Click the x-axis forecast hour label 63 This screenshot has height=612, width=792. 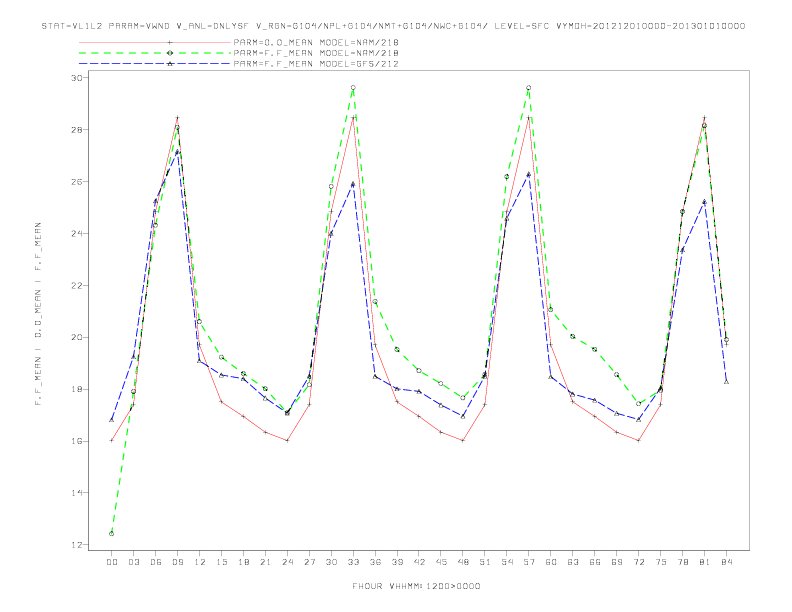(573, 562)
